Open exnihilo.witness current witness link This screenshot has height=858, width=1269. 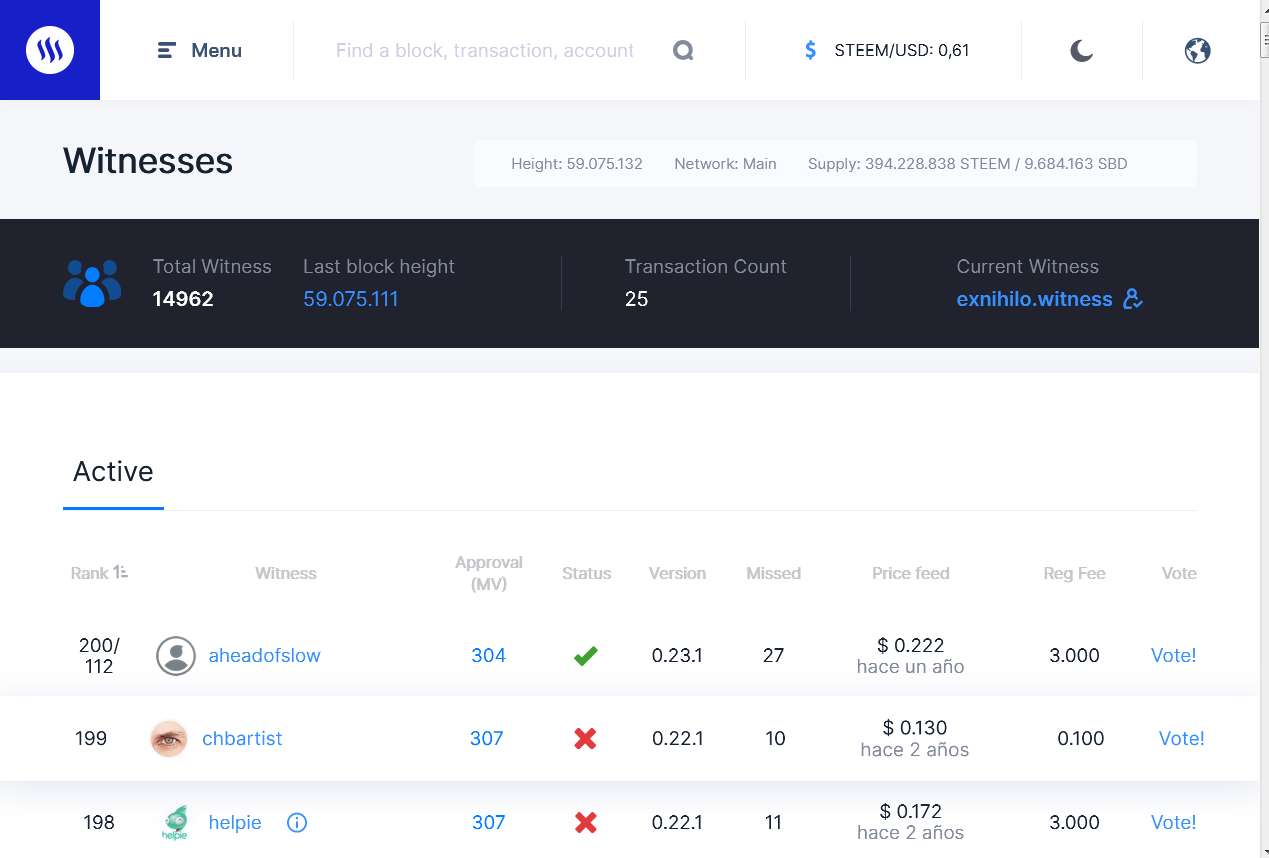[x=1034, y=299]
